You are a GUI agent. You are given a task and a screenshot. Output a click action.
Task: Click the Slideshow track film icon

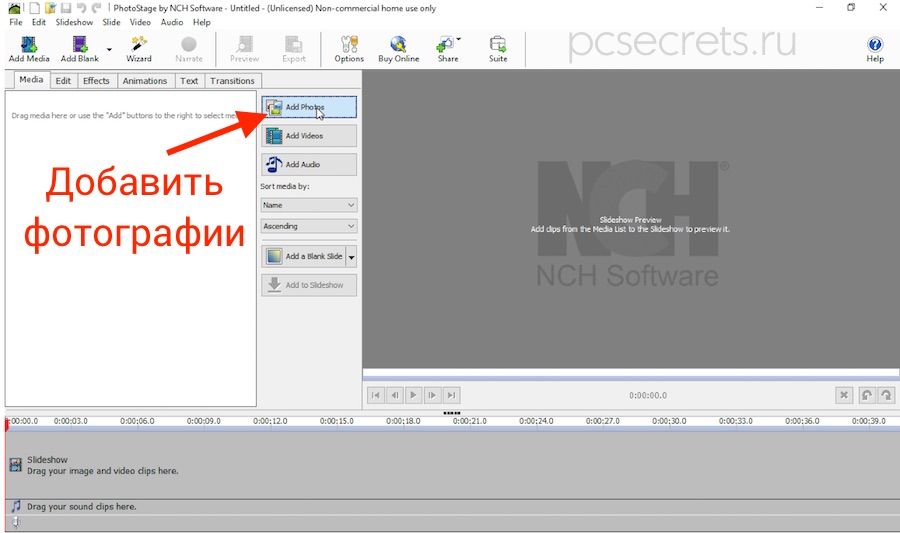point(15,465)
